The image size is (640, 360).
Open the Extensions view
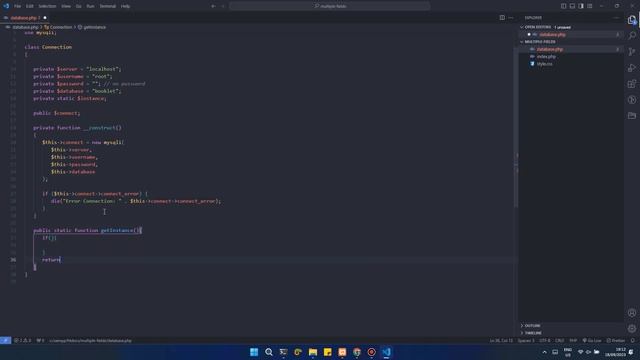pyautogui.click(x=632, y=84)
